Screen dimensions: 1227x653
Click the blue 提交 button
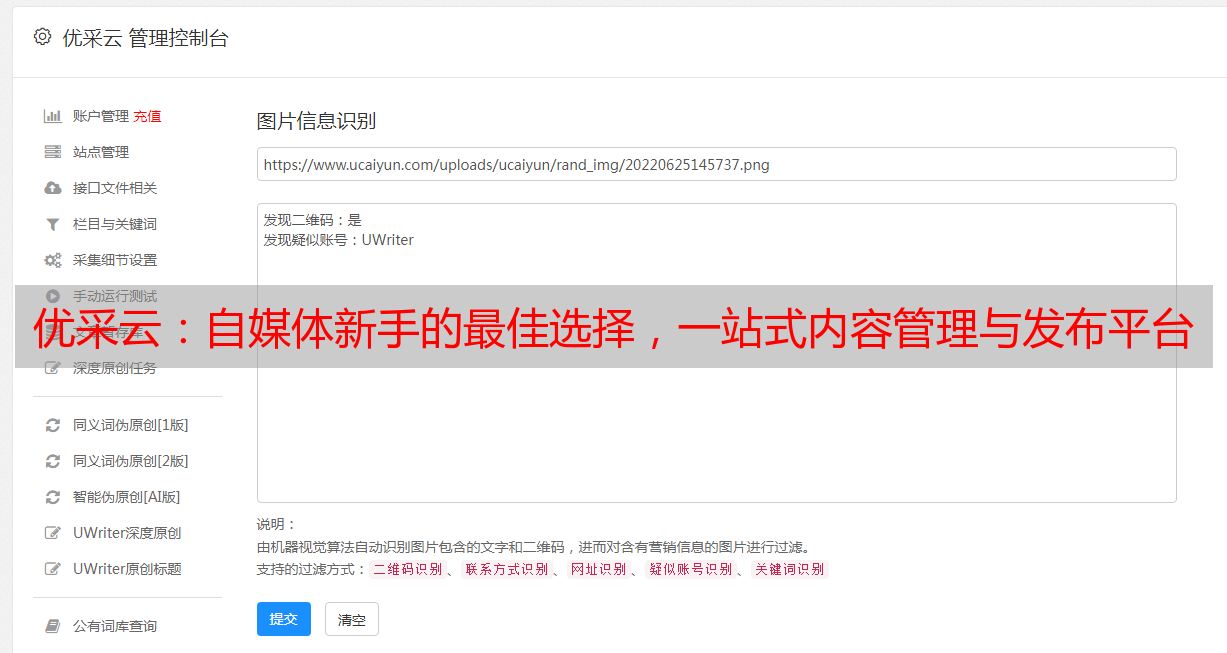click(284, 619)
